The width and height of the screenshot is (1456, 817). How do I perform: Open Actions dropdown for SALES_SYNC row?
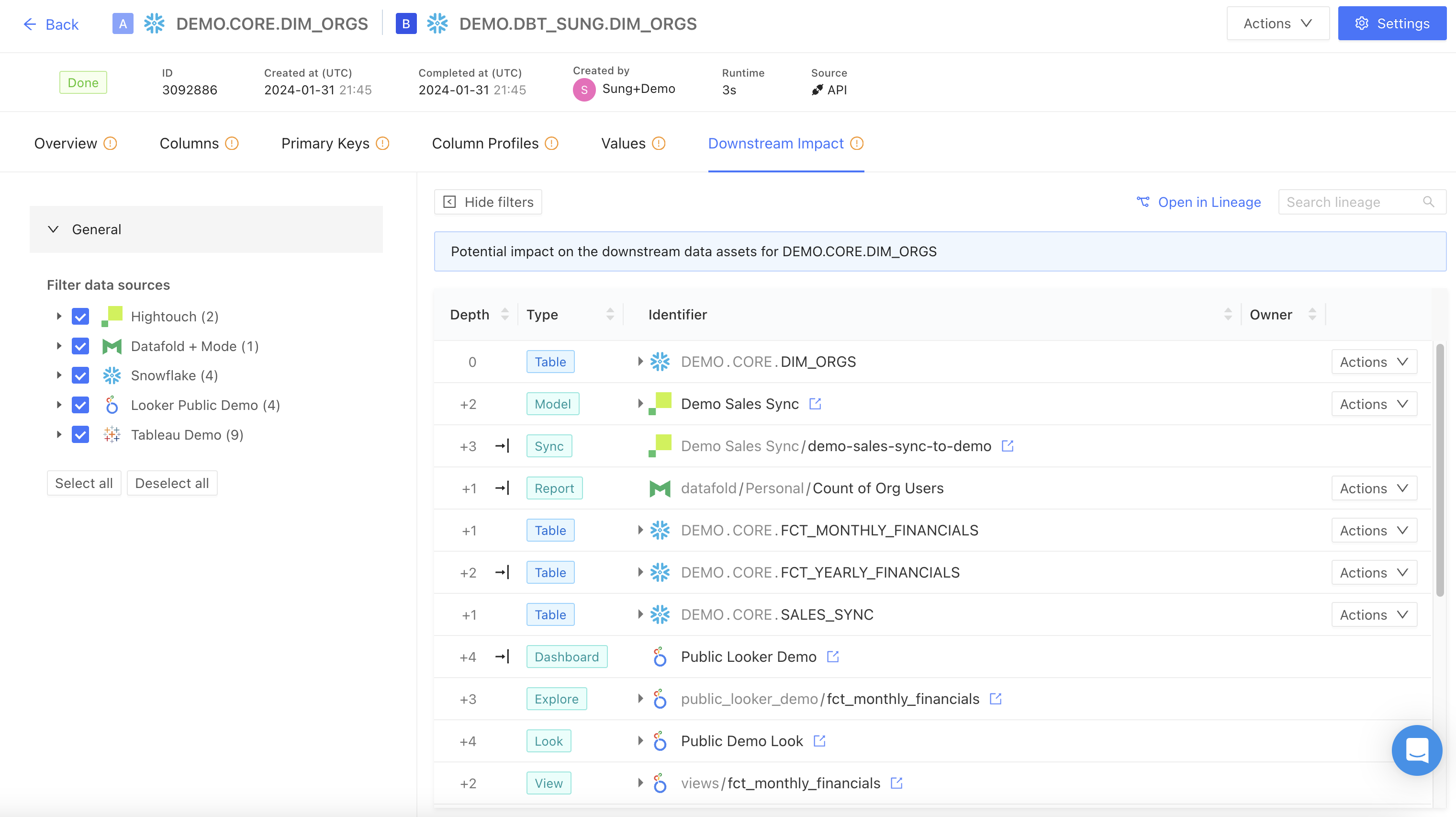point(1374,614)
